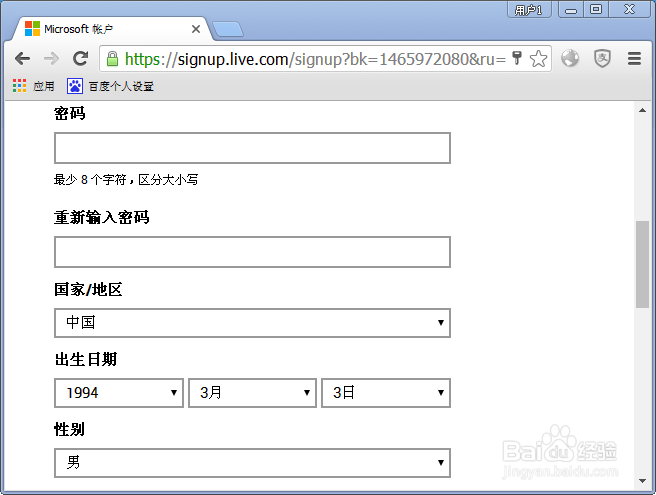Image resolution: width=656 pixels, height=495 pixels.
Task: Click the scrollbar down arrow
Action: (642, 481)
